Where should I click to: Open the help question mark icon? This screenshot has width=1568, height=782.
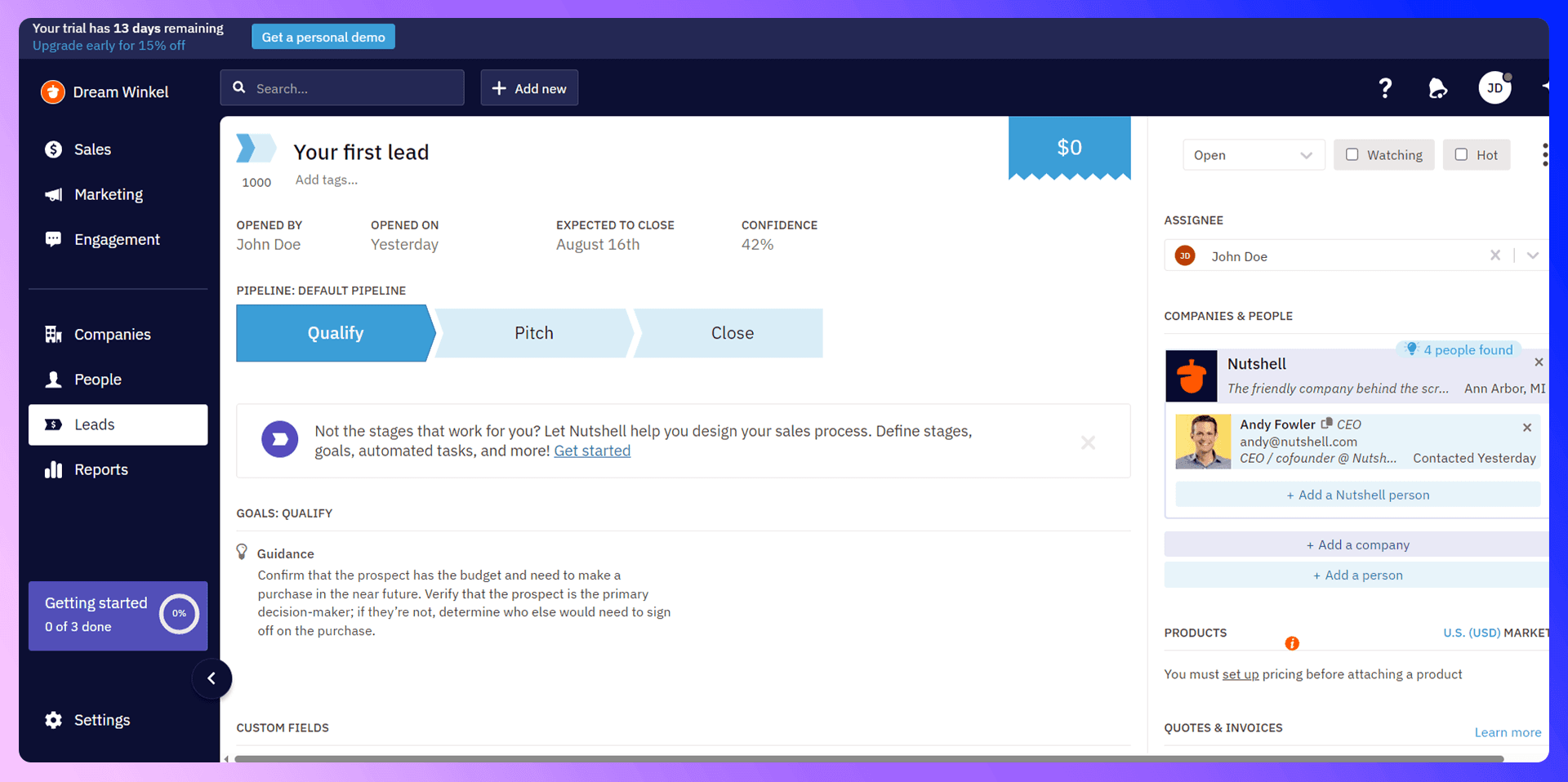1385,88
